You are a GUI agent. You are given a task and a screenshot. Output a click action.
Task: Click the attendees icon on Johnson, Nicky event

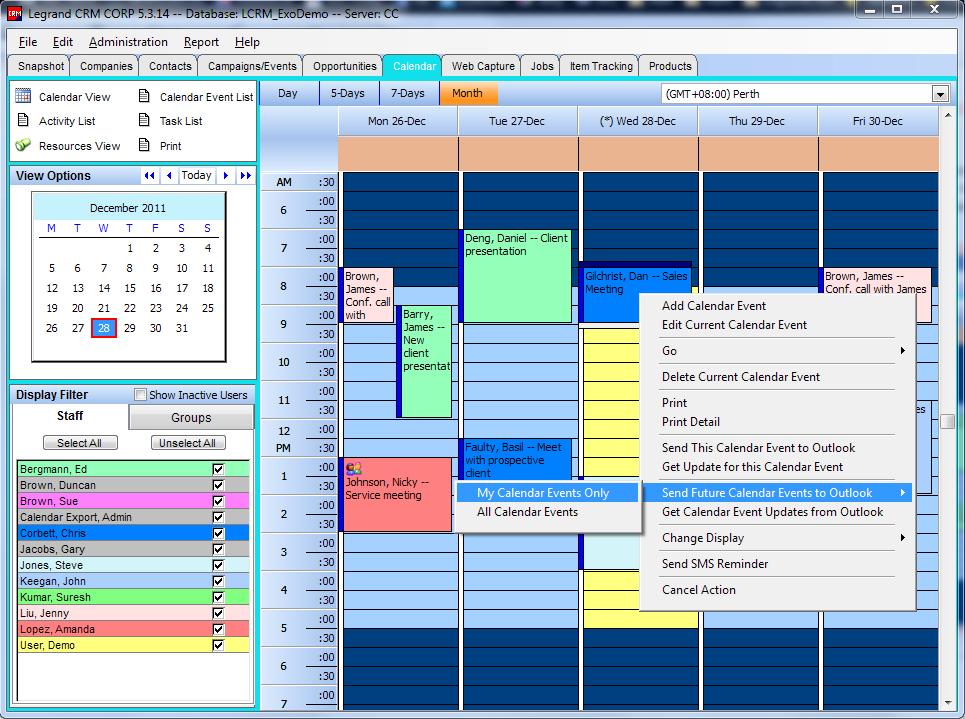353,468
